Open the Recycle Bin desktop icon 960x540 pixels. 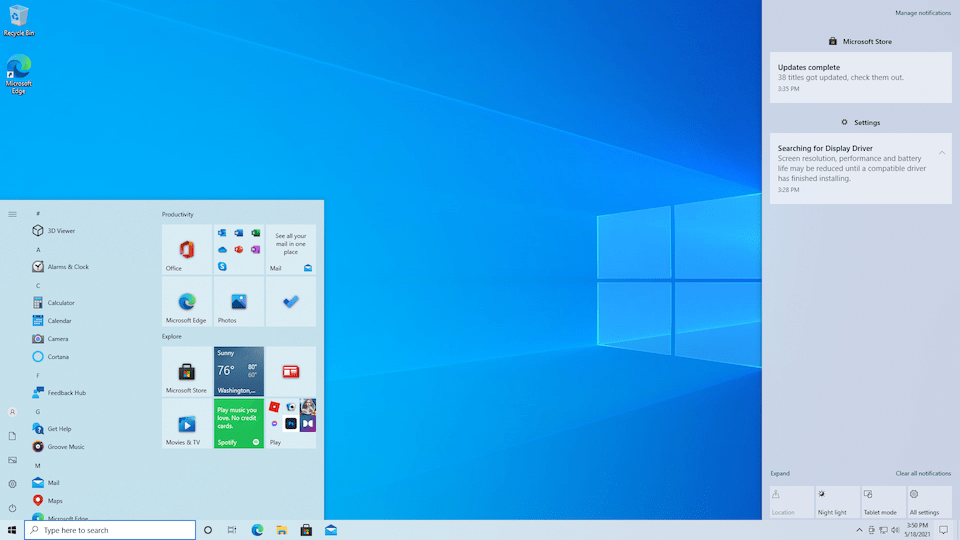[18, 19]
